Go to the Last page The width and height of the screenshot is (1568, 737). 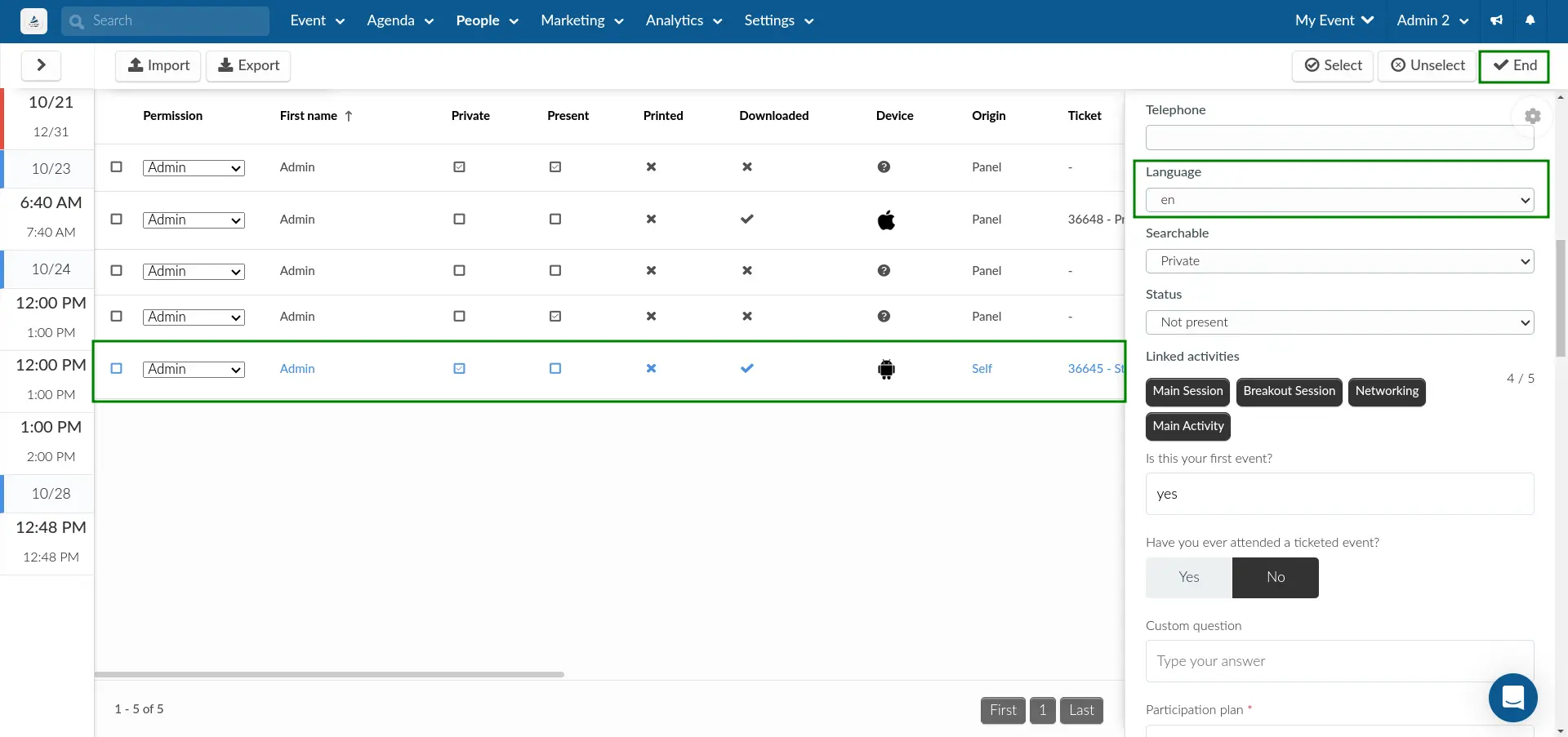(1081, 710)
